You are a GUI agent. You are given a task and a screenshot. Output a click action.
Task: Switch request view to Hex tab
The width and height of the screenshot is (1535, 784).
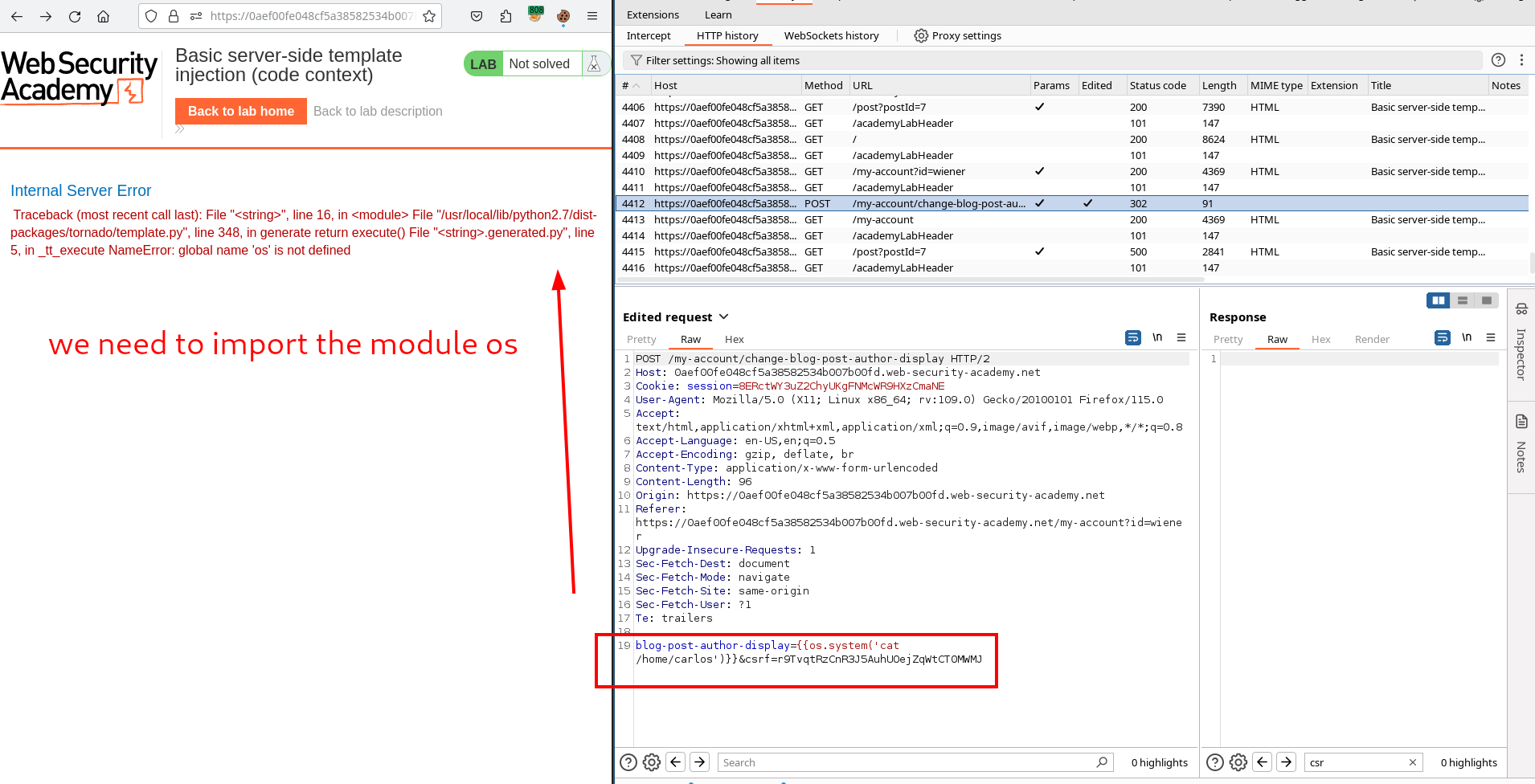tap(734, 339)
